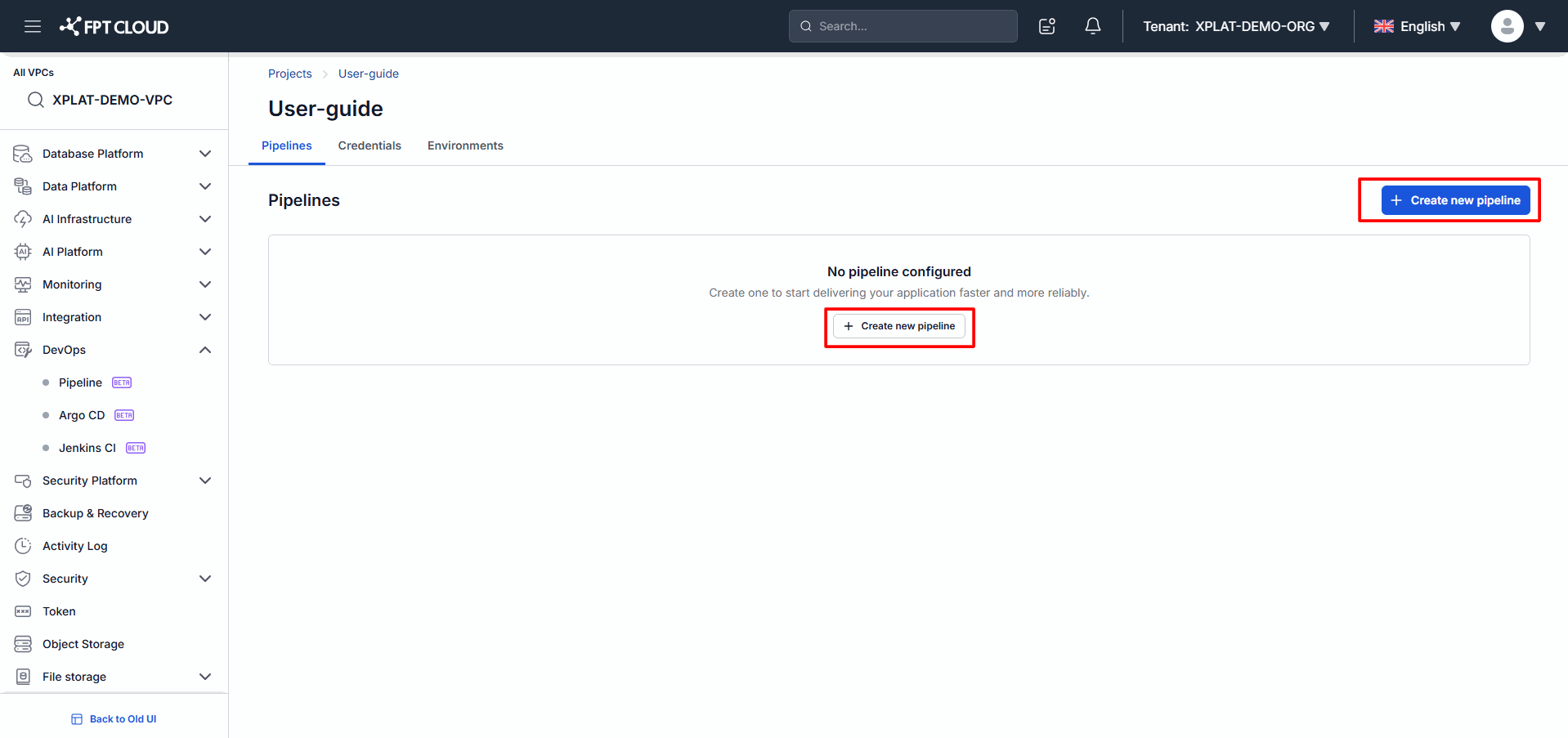Switch to the Pipelines tab
1568x738 pixels.
pos(287,145)
